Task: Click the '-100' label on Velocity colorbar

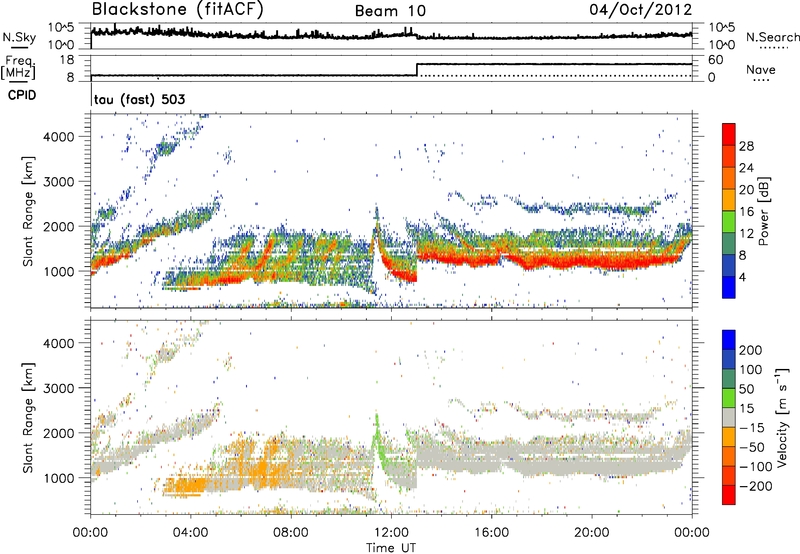Action: [x=755, y=467]
